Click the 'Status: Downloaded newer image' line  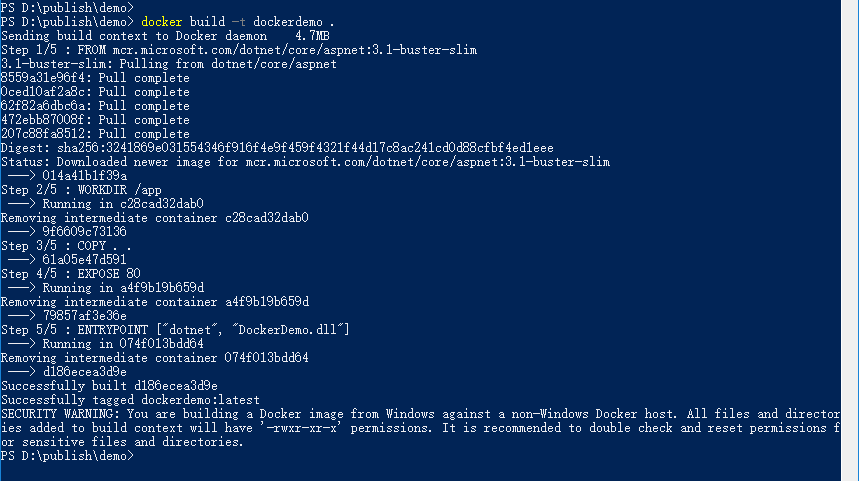pyautogui.click(x=305, y=162)
